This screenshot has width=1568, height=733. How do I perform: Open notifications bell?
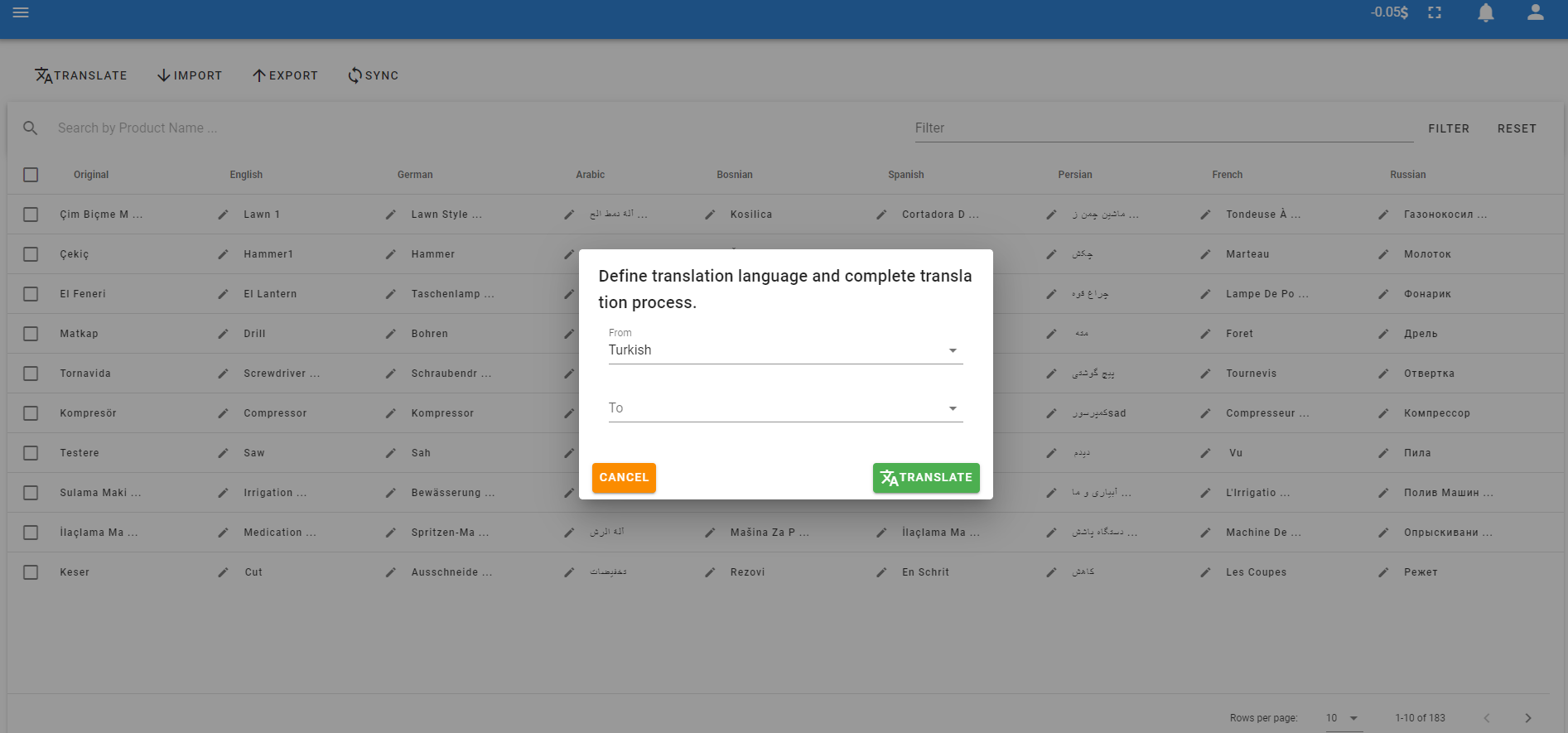pos(1486,12)
